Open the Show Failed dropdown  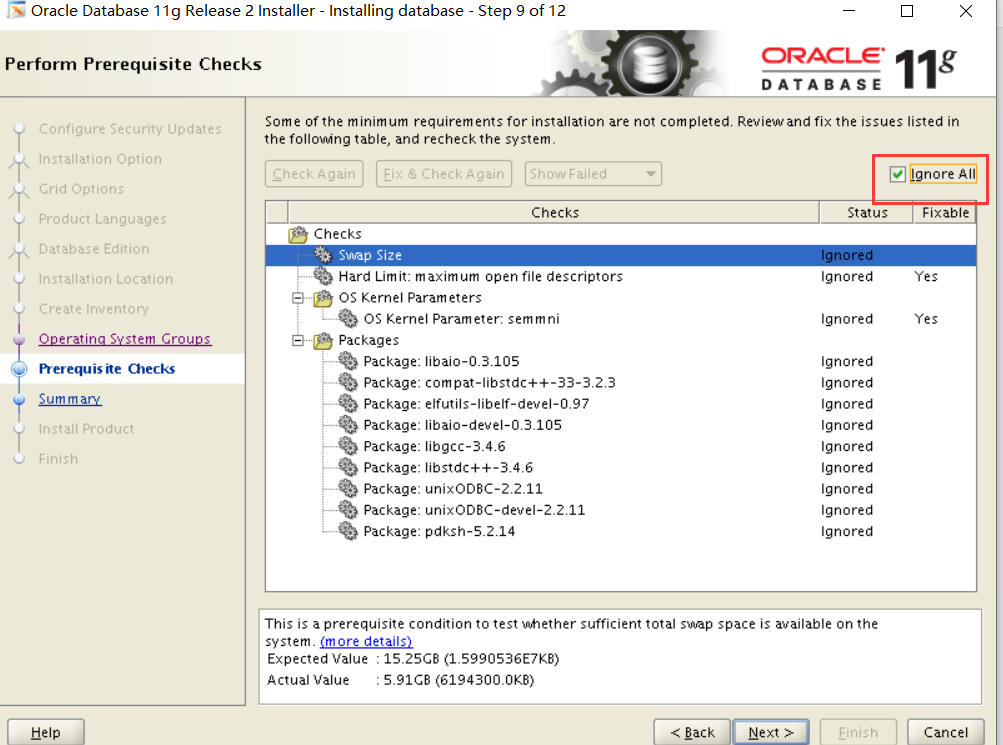click(x=593, y=174)
